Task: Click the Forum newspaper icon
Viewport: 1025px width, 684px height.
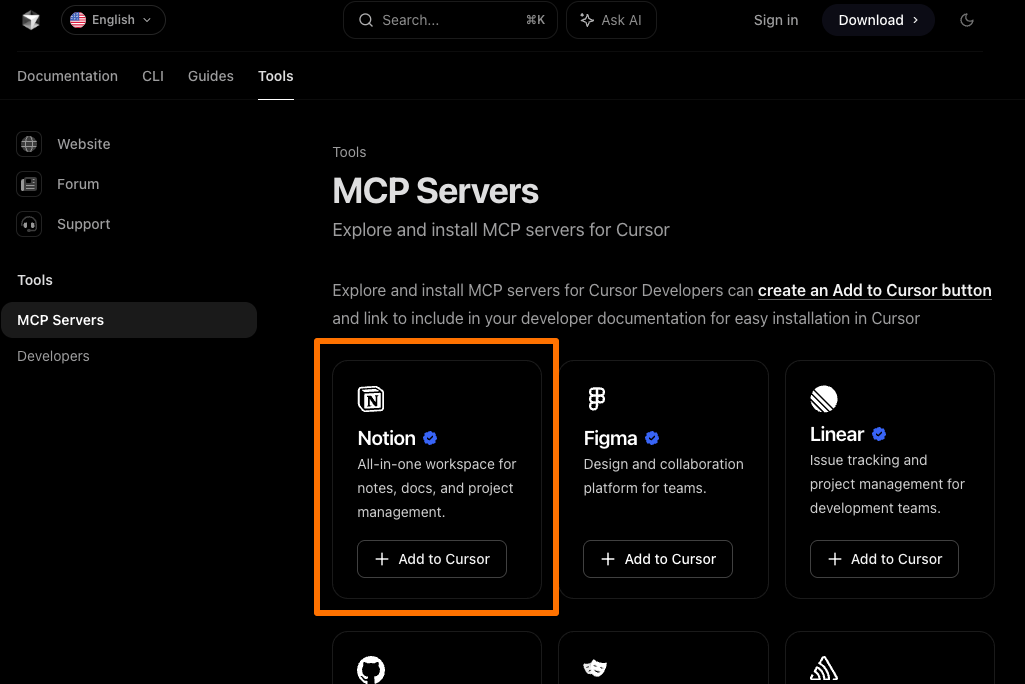Action: [29, 184]
